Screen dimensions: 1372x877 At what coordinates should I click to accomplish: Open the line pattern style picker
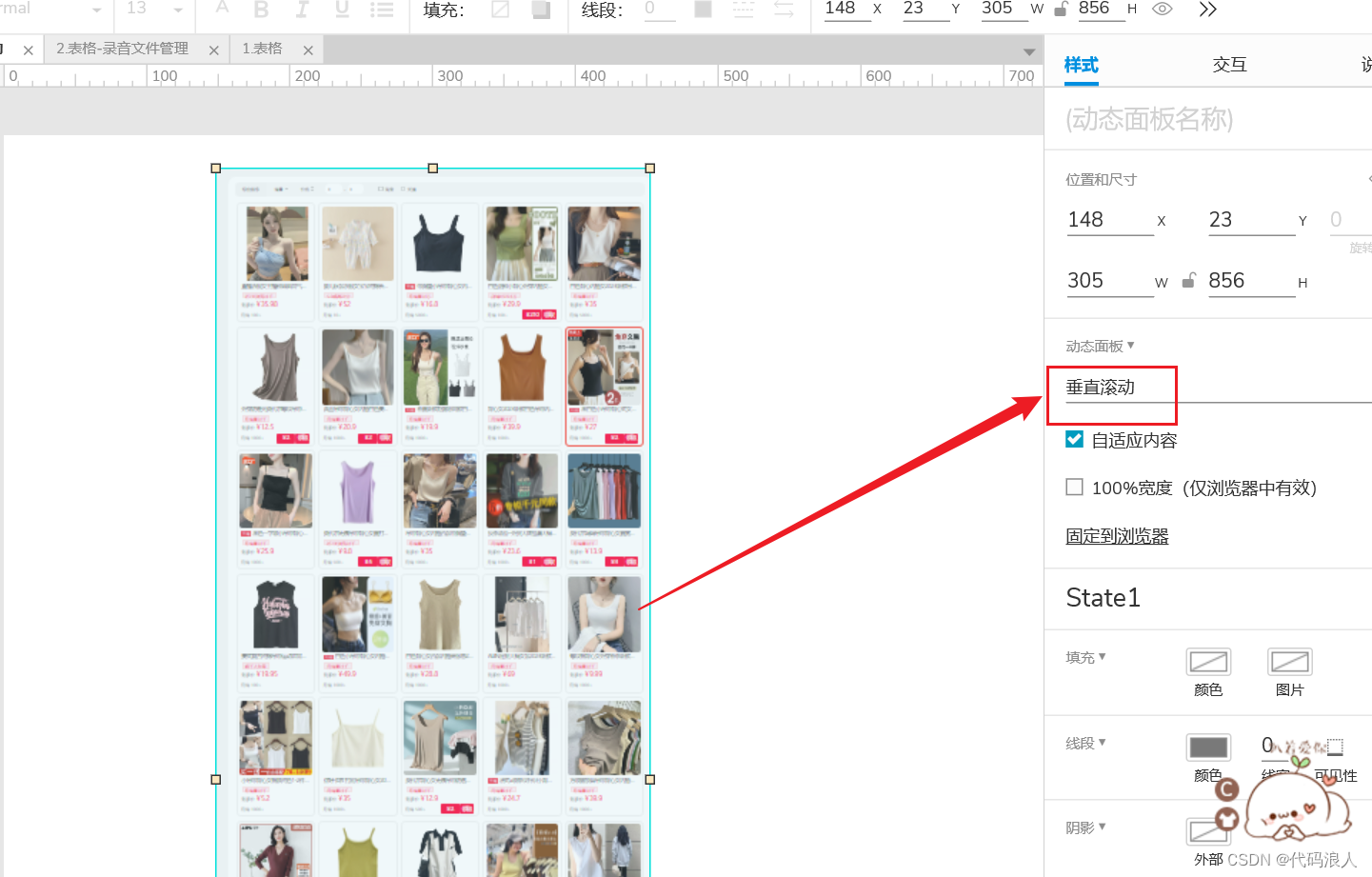click(743, 10)
